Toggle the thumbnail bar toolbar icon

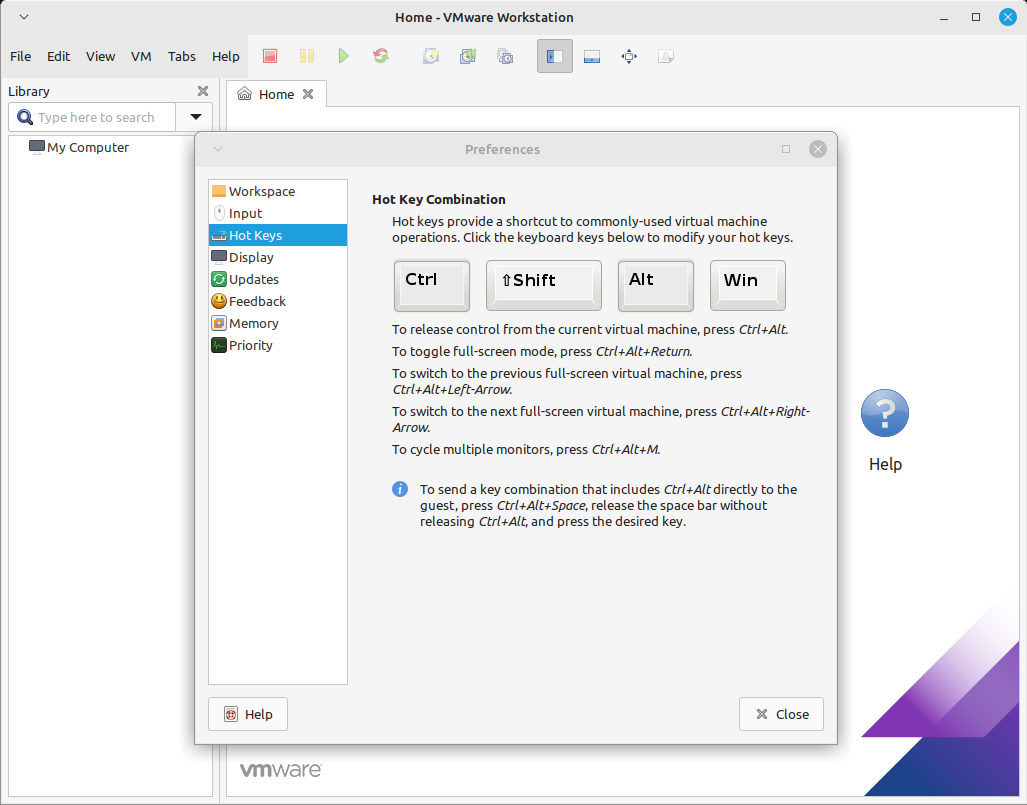[x=592, y=56]
